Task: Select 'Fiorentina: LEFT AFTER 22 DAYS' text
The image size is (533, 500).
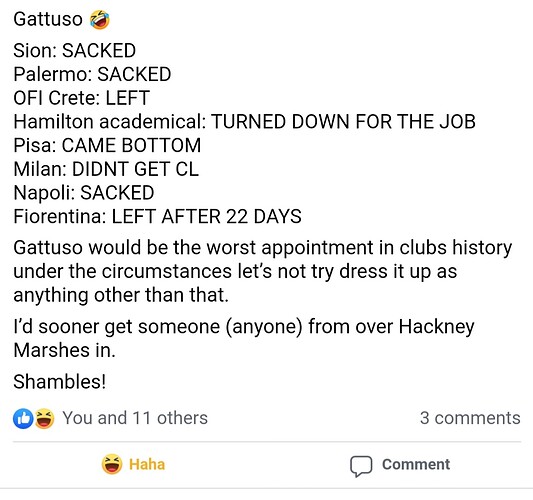Action: (x=157, y=217)
